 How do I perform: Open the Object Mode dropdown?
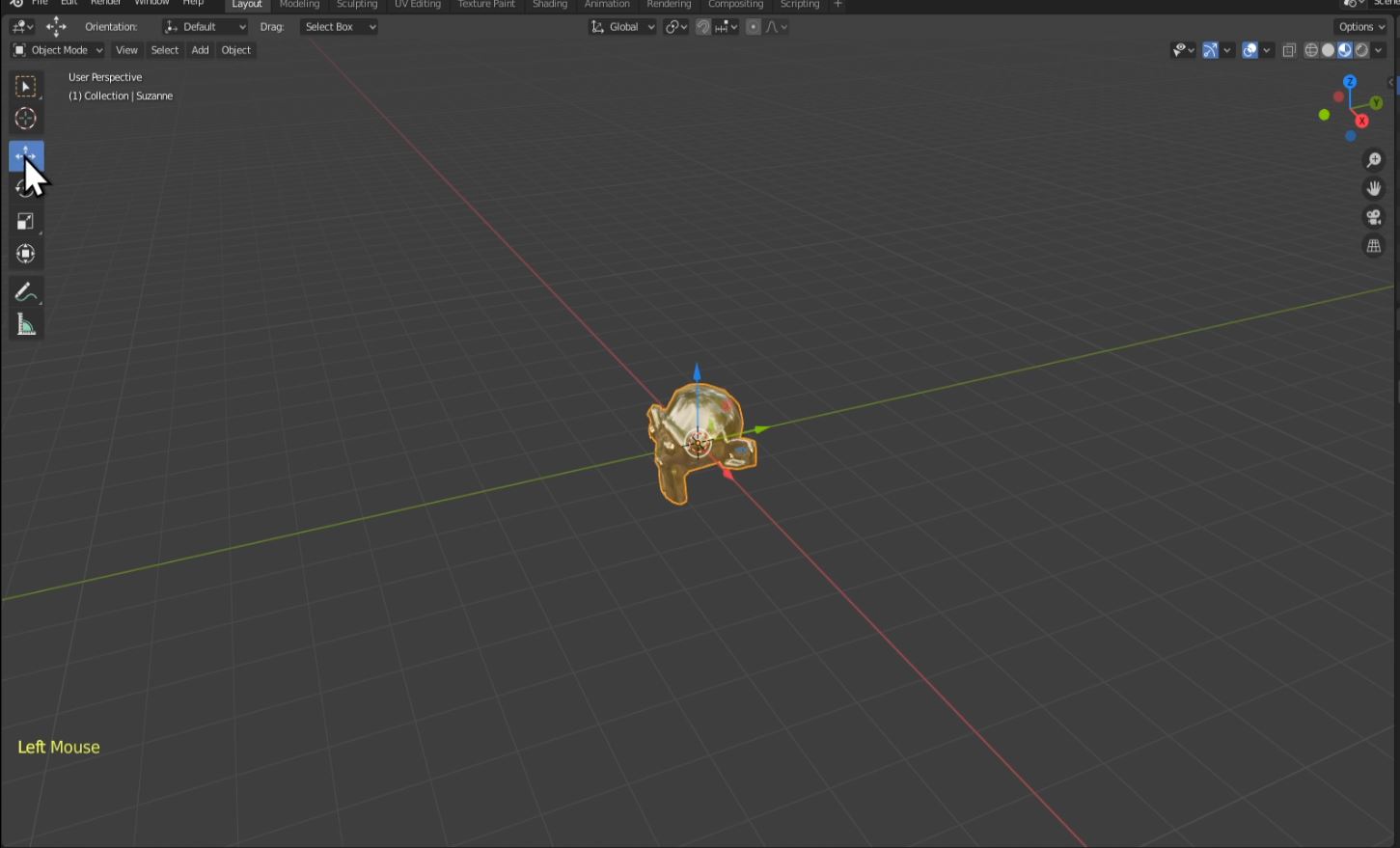(58, 50)
